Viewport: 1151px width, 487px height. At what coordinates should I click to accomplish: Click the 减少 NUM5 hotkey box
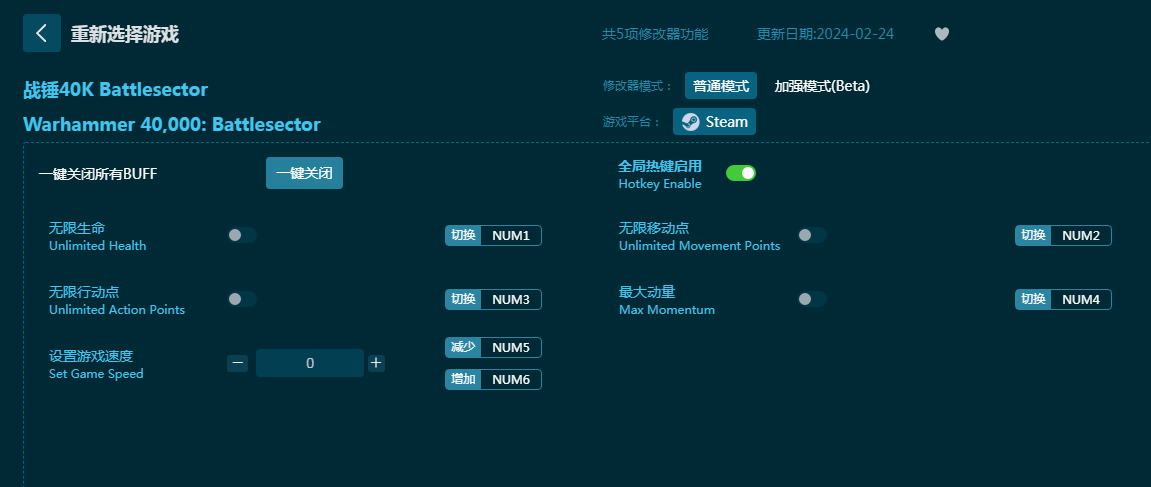point(493,347)
